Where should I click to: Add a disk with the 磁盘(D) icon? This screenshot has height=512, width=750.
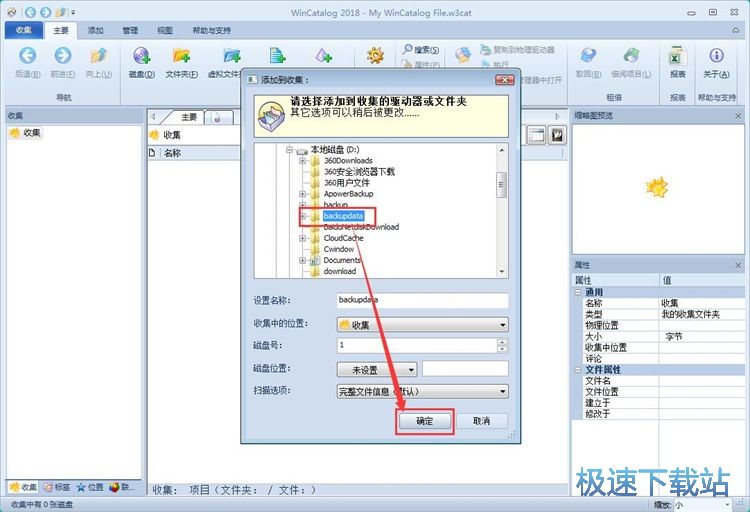[x=142, y=56]
